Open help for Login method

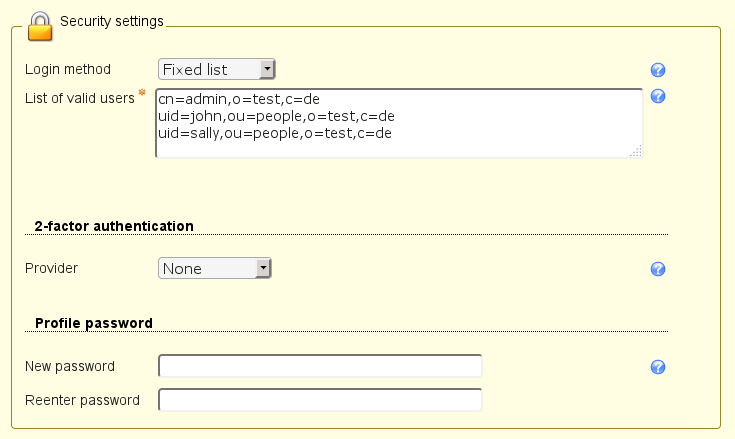(x=658, y=70)
